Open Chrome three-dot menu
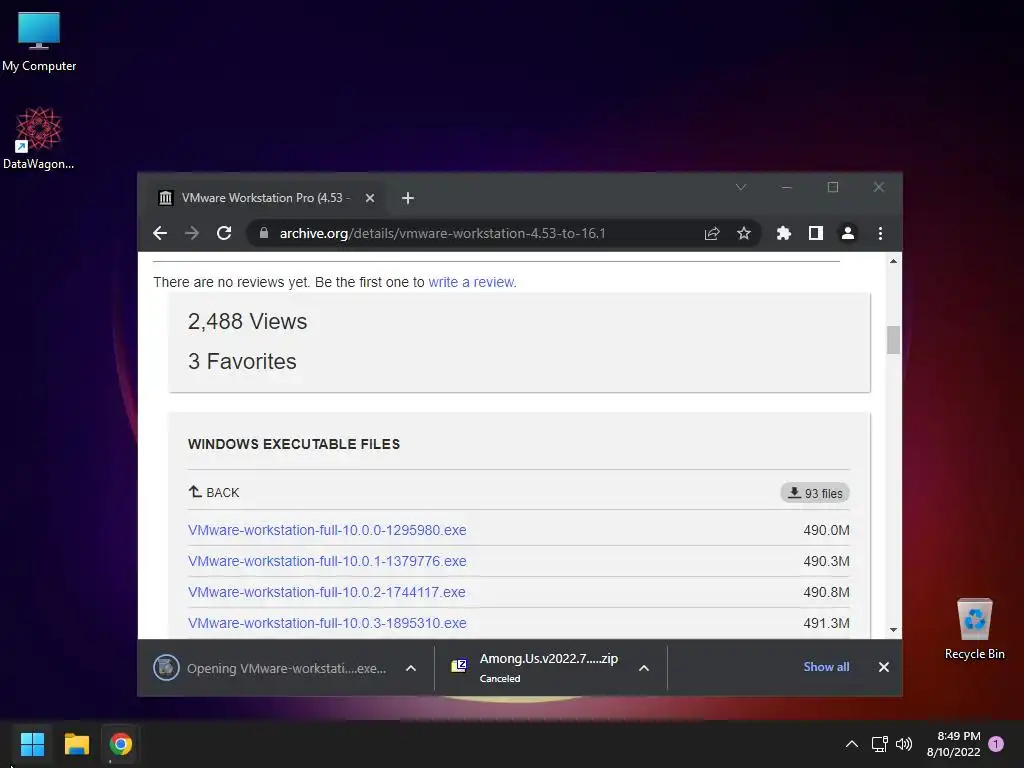Image resolution: width=1024 pixels, height=768 pixels. (x=880, y=233)
